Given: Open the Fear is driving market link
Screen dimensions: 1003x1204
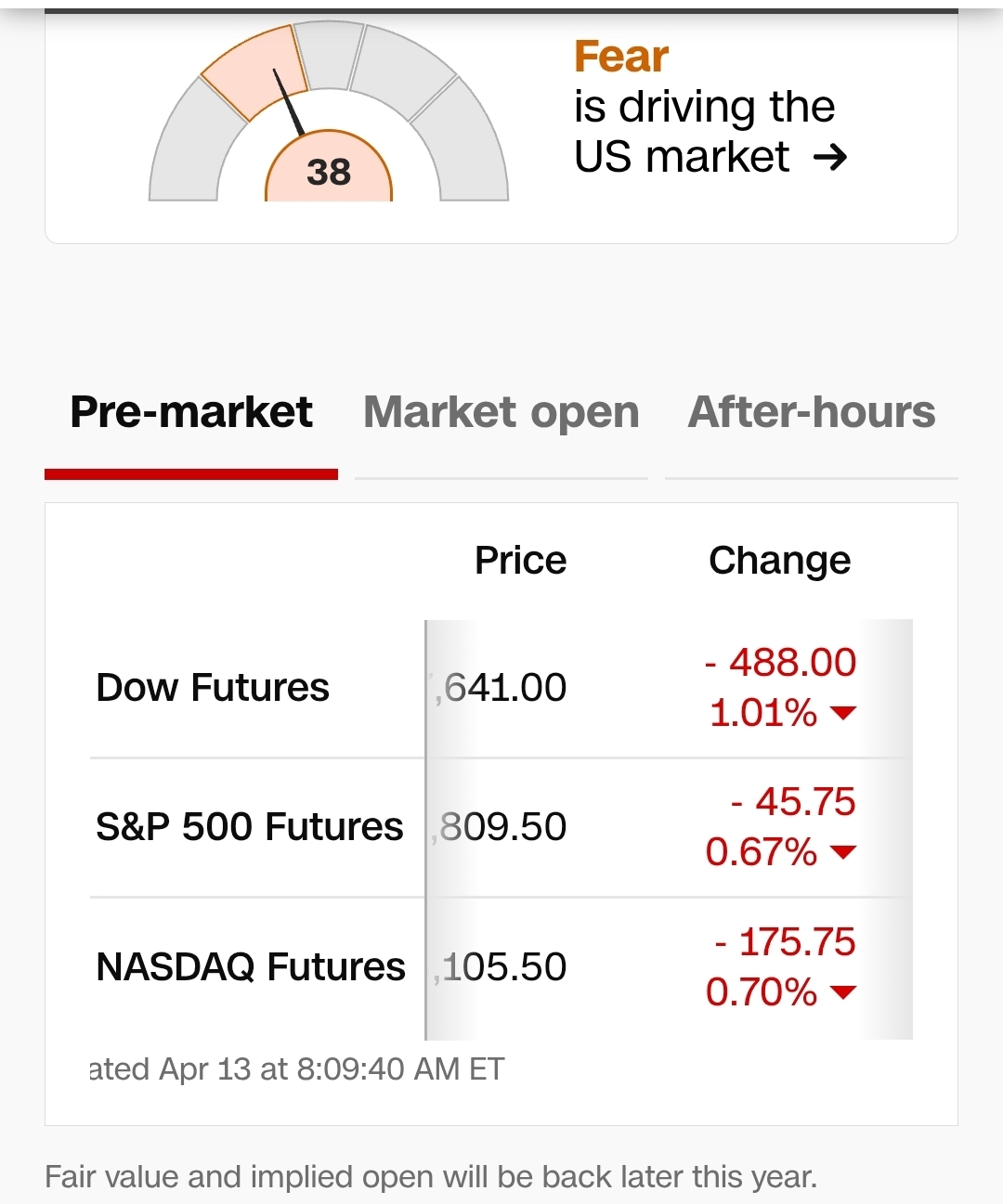Looking at the screenshot, I should pos(704,107).
